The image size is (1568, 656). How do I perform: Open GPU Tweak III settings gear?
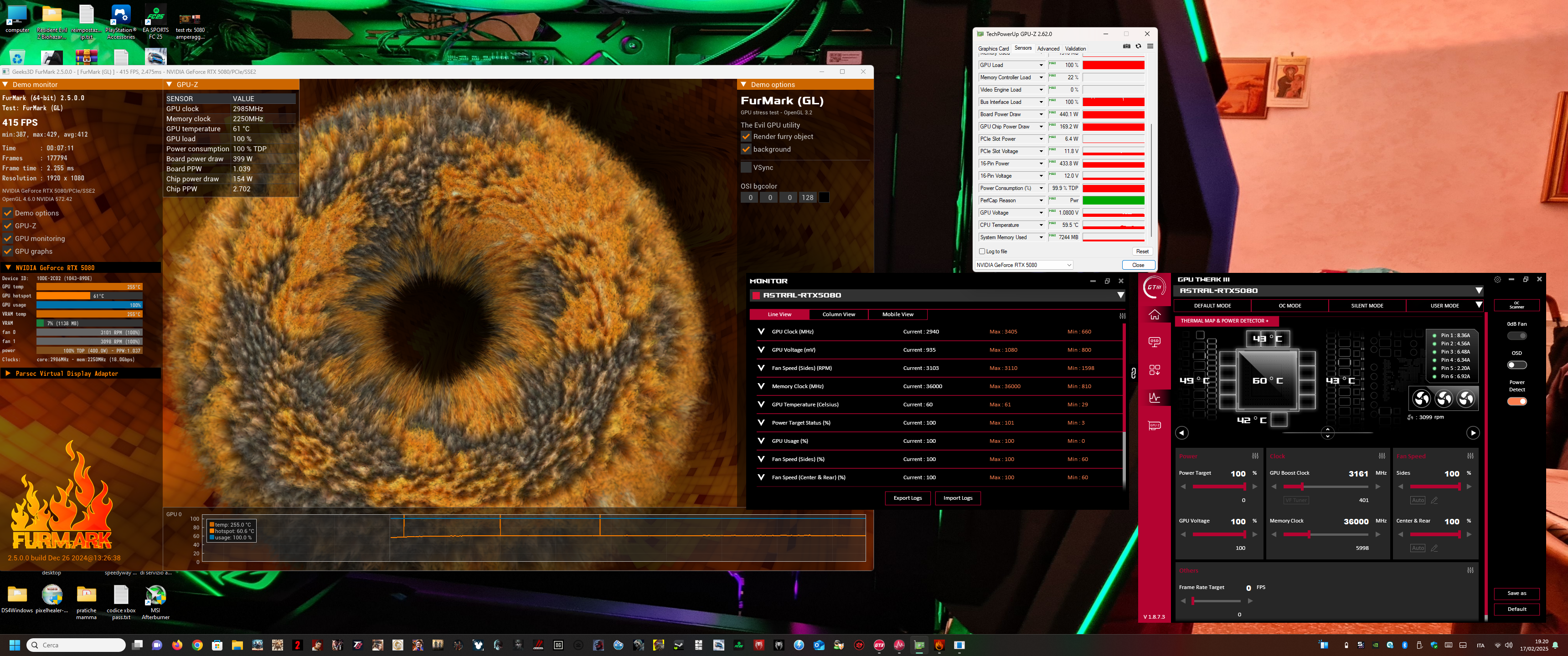click(x=1497, y=280)
